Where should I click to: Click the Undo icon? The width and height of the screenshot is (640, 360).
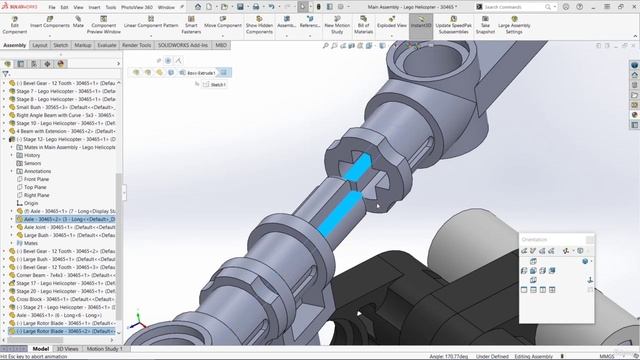pyautogui.click(x=271, y=7)
